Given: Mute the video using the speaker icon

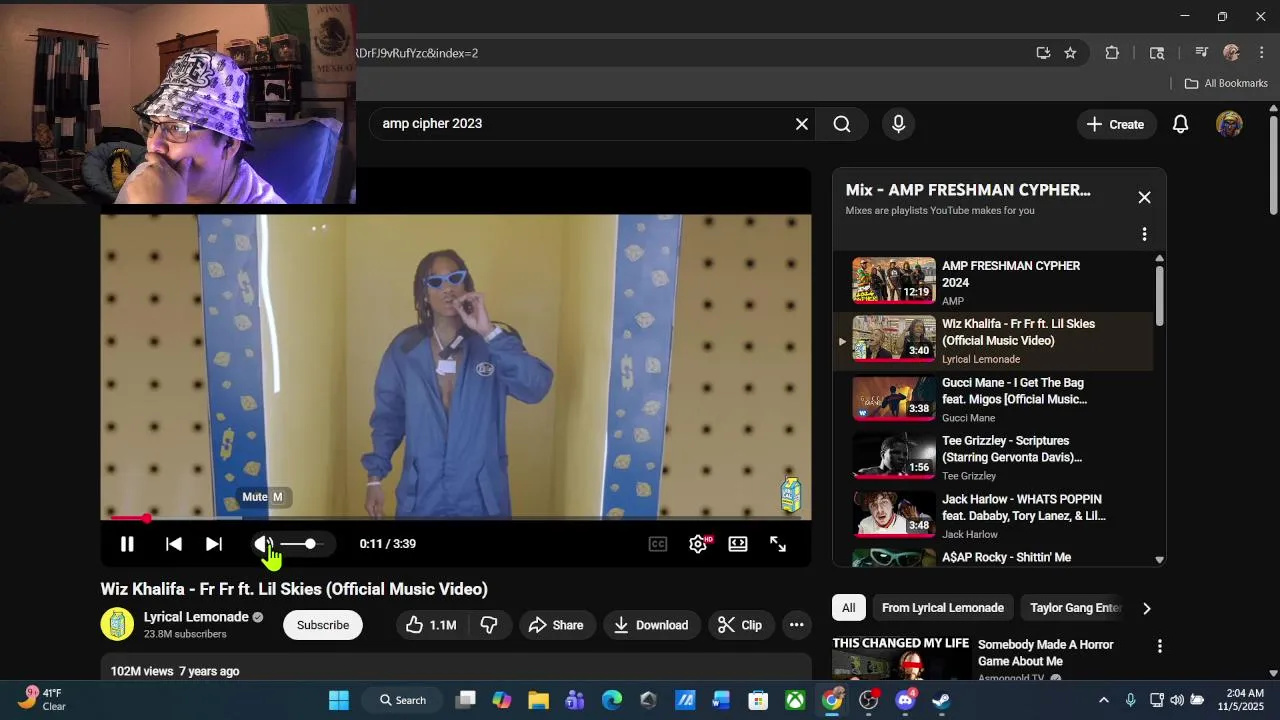Looking at the screenshot, I should 262,544.
